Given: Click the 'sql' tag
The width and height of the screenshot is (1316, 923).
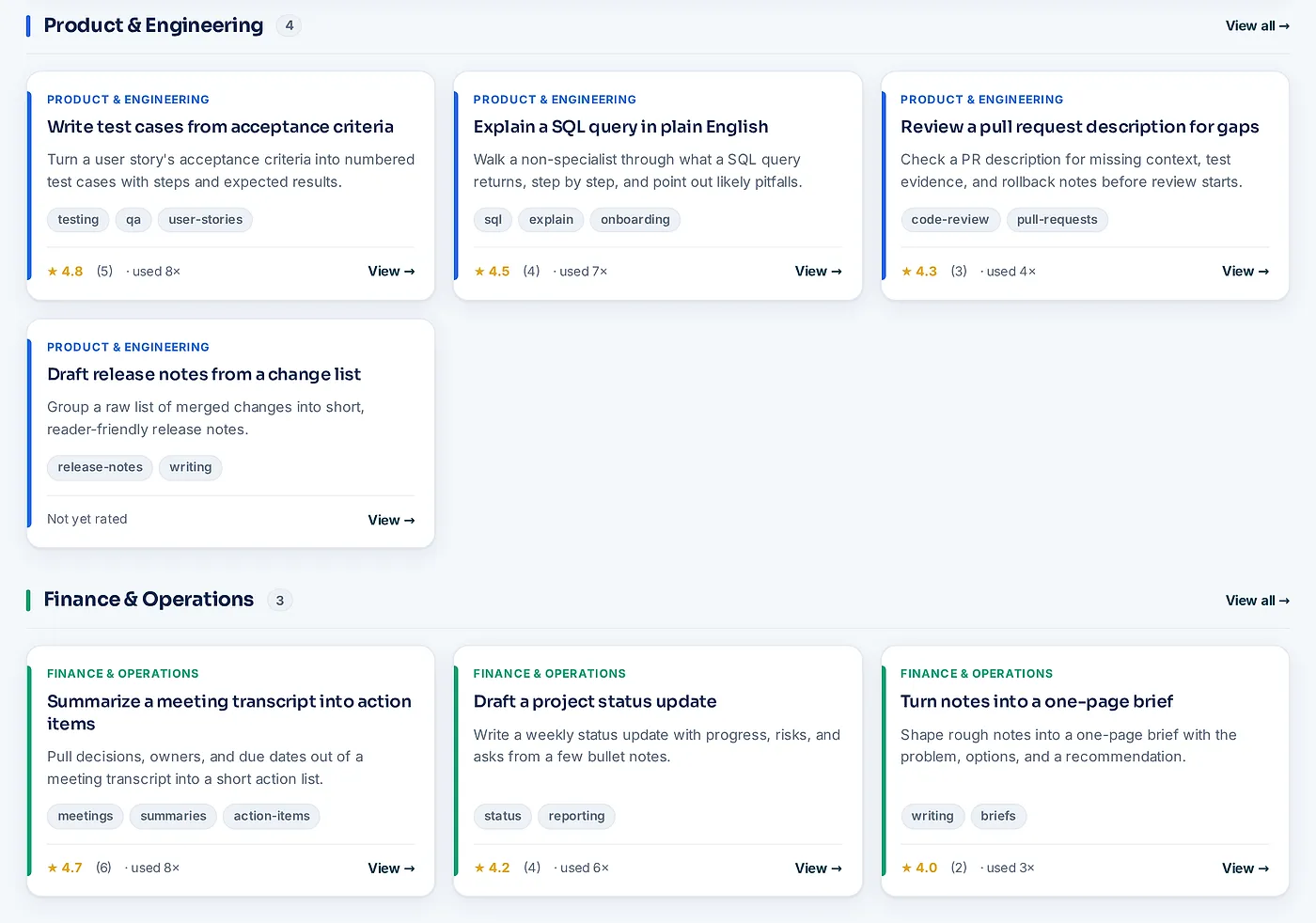Looking at the screenshot, I should point(493,220).
